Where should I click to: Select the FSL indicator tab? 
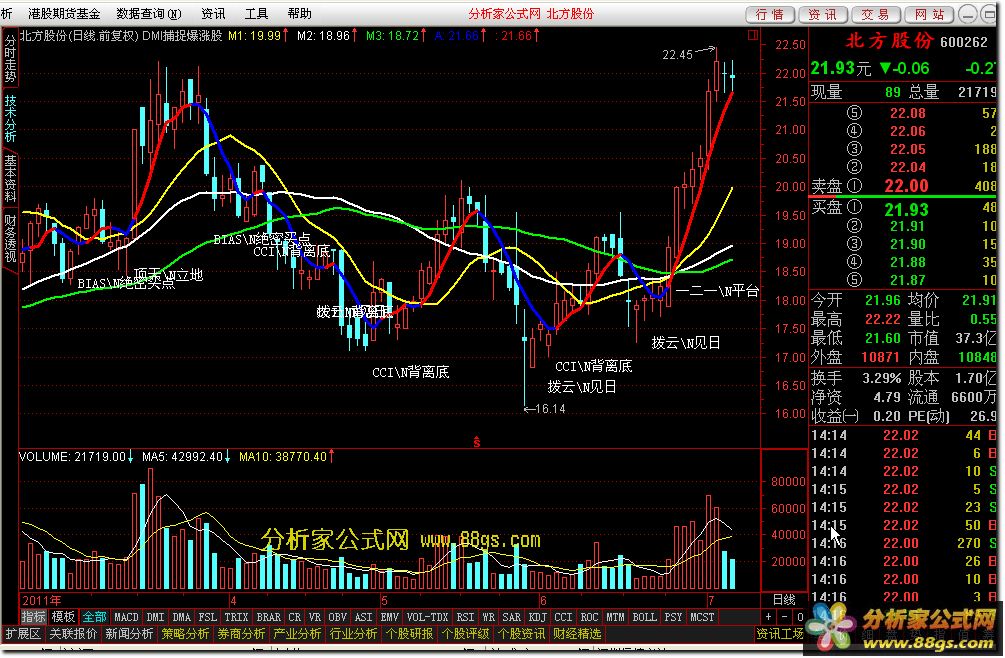[x=208, y=617]
